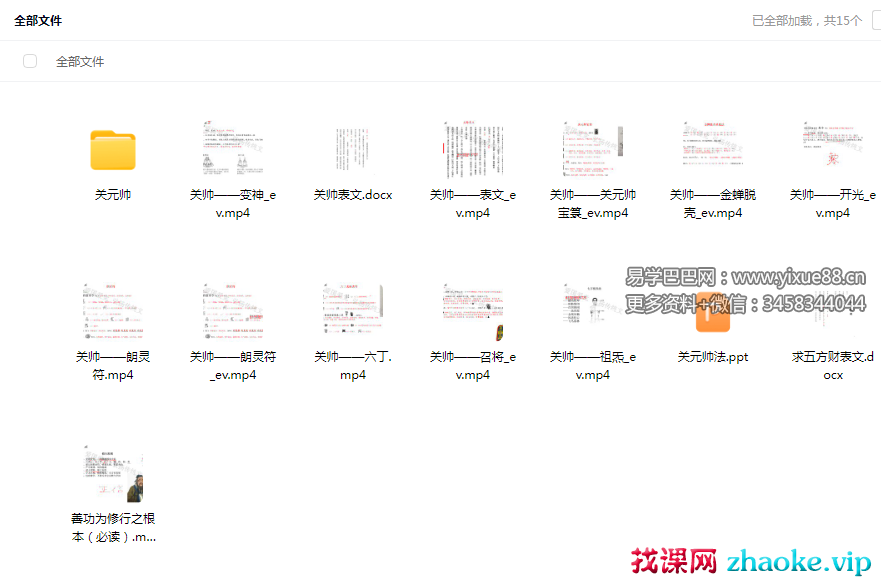Open the 关帅——表文_ev.mp4 video thumbnail
881x580 pixels.
pos(473,150)
